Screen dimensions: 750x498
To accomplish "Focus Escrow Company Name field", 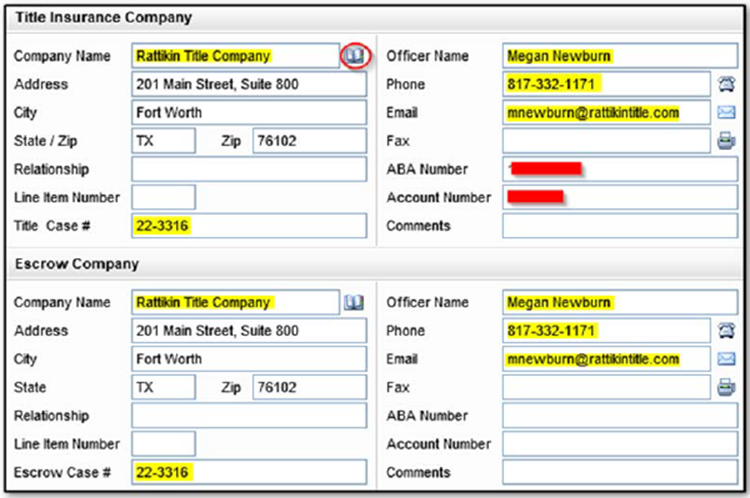I will [x=235, y=302].
